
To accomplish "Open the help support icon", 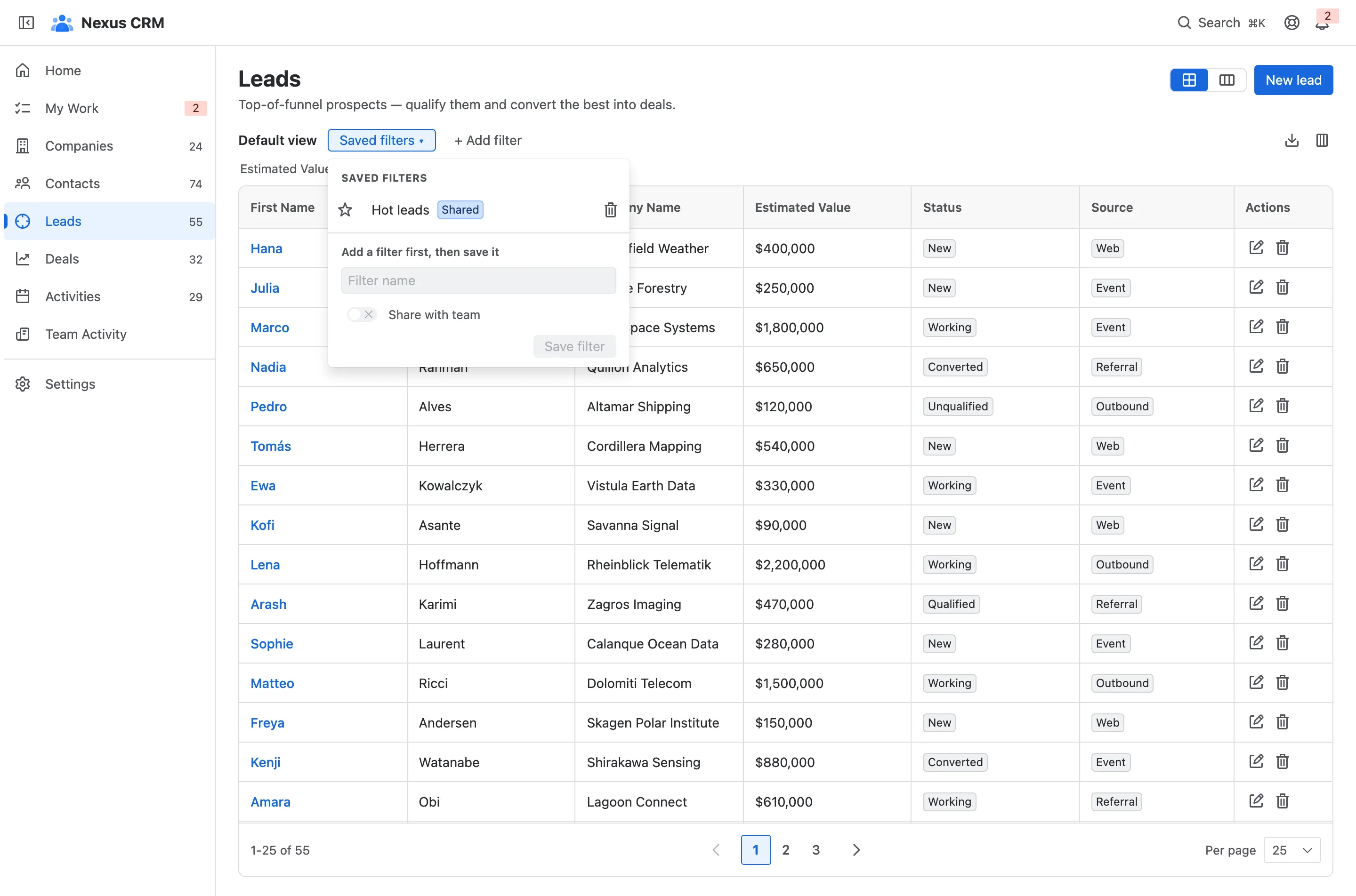I will [x=1291, y=23].
